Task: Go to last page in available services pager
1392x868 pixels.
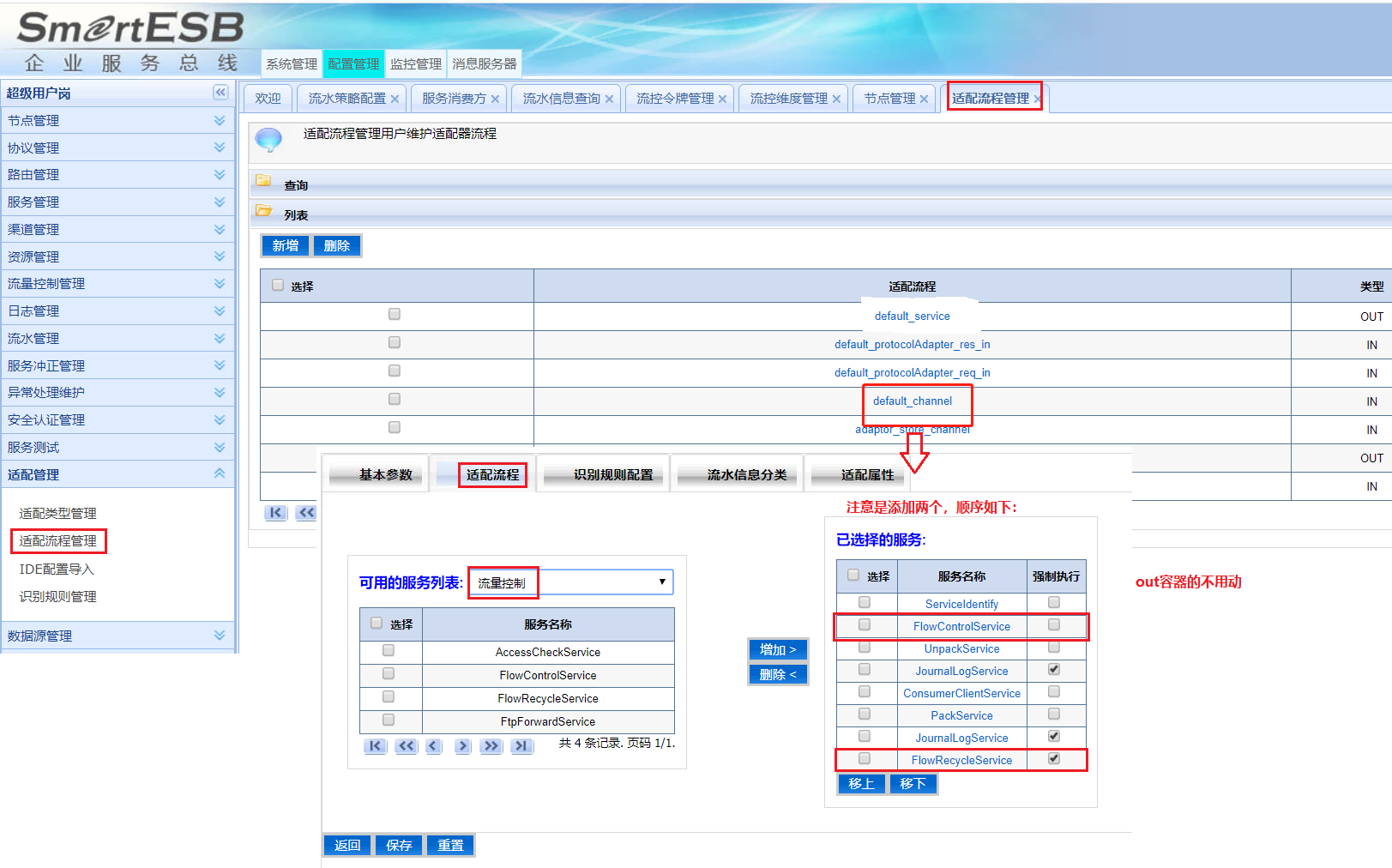Action: [x=521, y=746]
